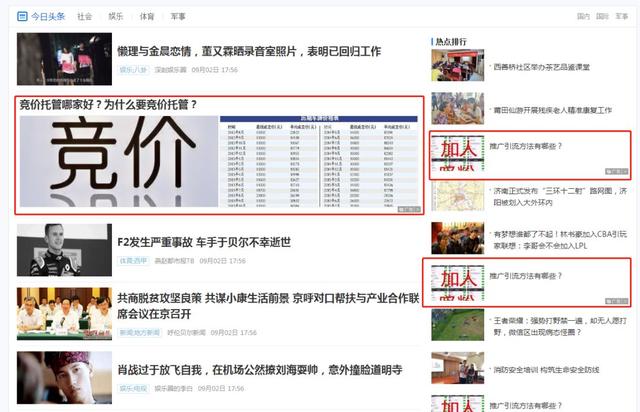
Task: Open the 肖战 airport article headline
Action: tap(260, 370)
